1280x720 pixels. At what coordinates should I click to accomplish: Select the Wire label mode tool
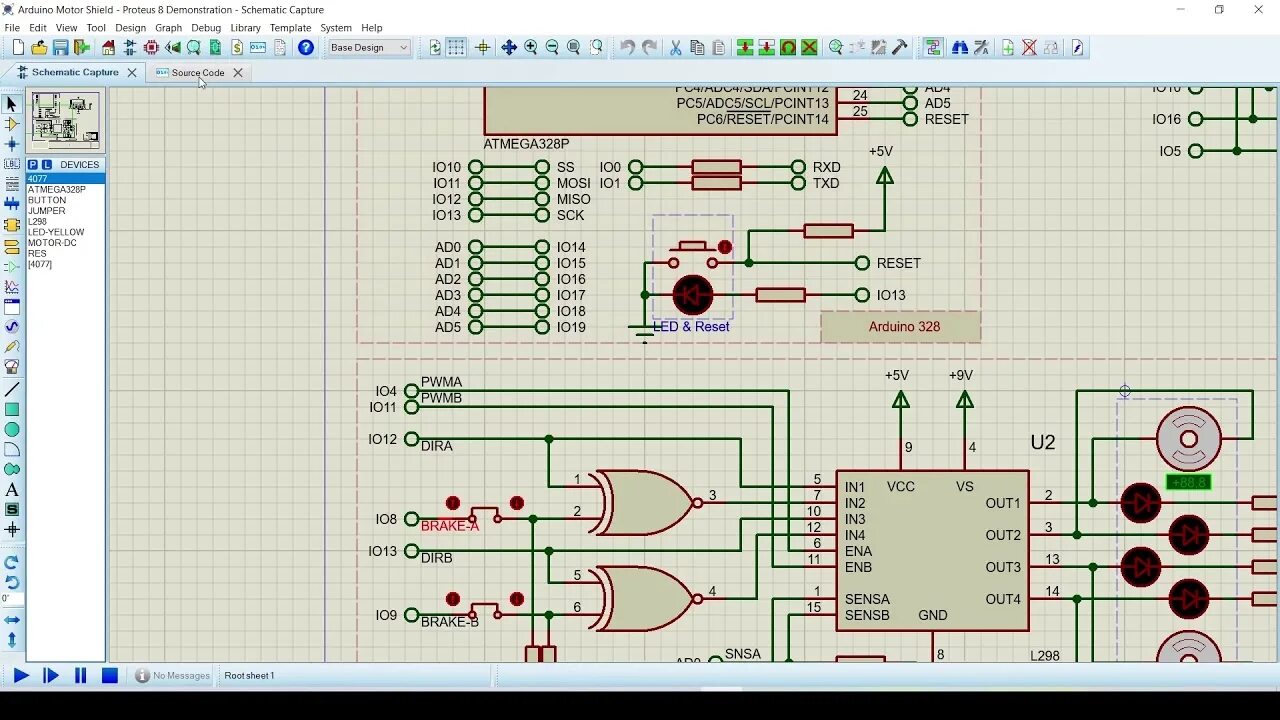[x=12, y=165]
